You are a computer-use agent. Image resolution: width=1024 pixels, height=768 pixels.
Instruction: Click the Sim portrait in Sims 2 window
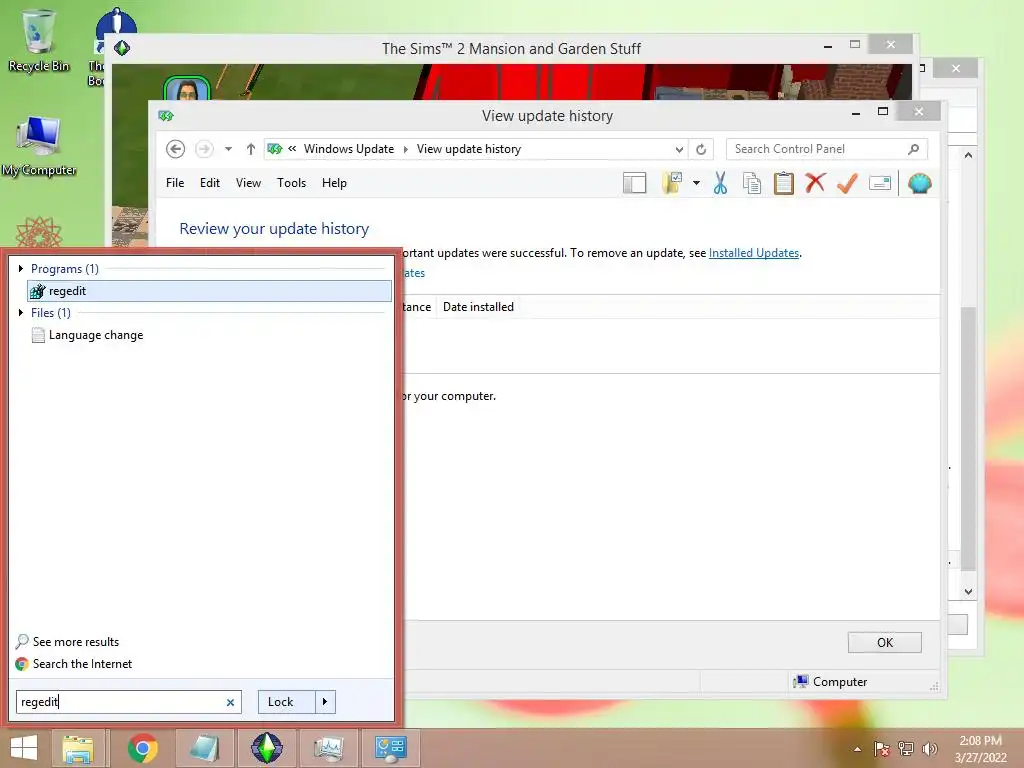point(187,89)
